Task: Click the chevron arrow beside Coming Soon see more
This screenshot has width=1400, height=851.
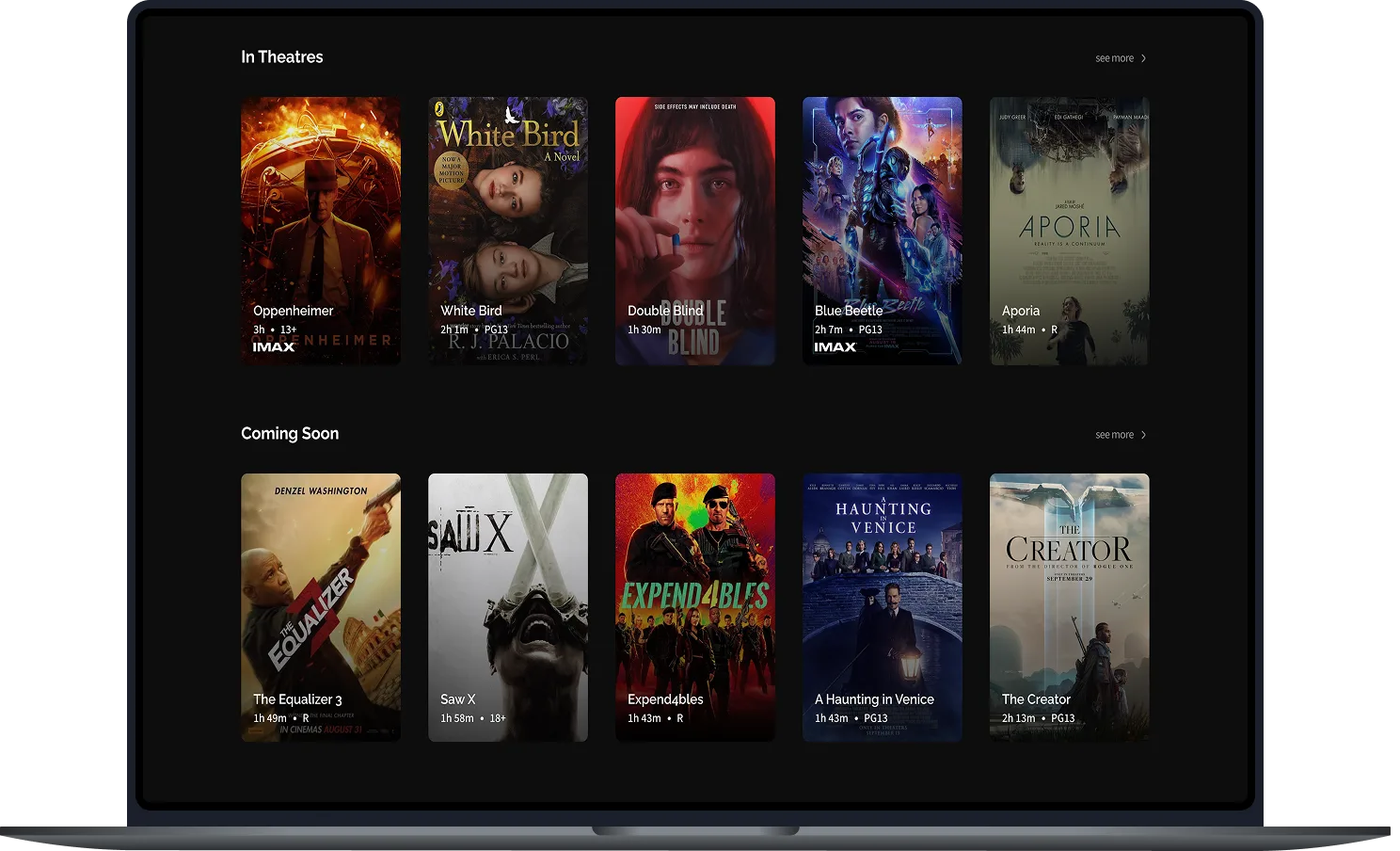Action: [1143, 435]
